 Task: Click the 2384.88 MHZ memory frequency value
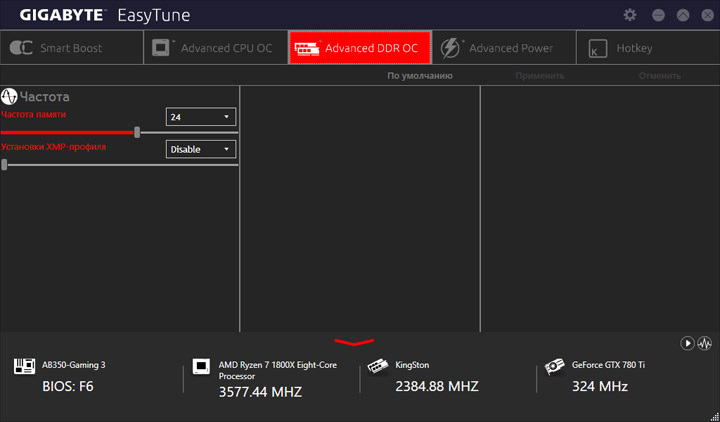437,386
